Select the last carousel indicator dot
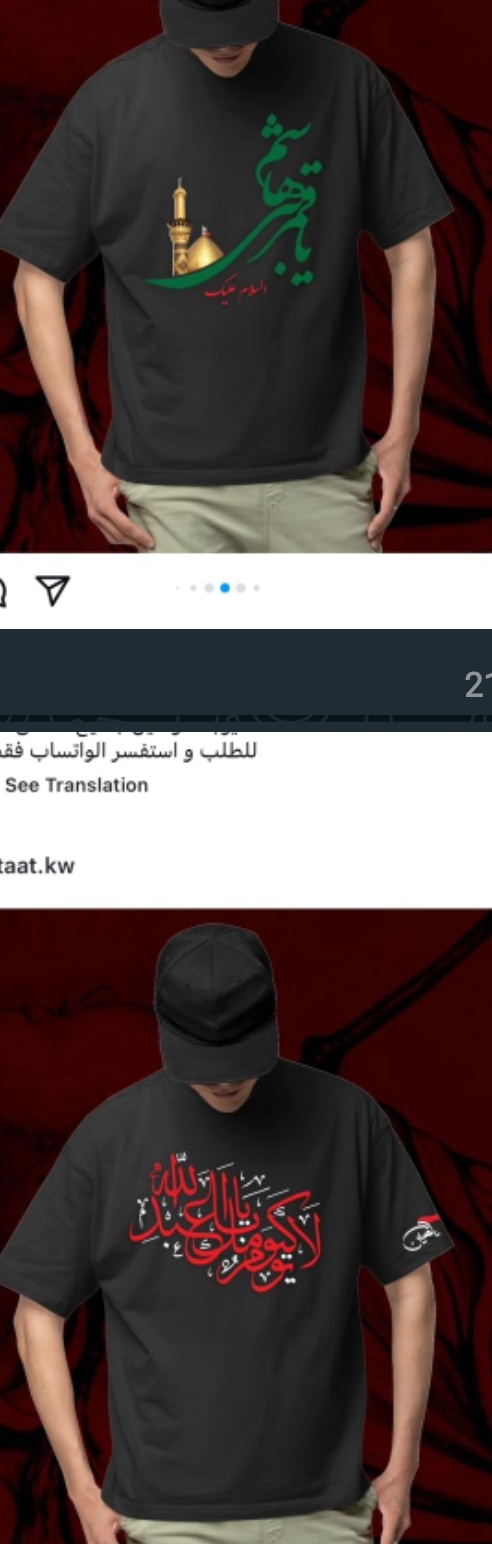This screenshot has height=1544, width=492. point(257,588)
